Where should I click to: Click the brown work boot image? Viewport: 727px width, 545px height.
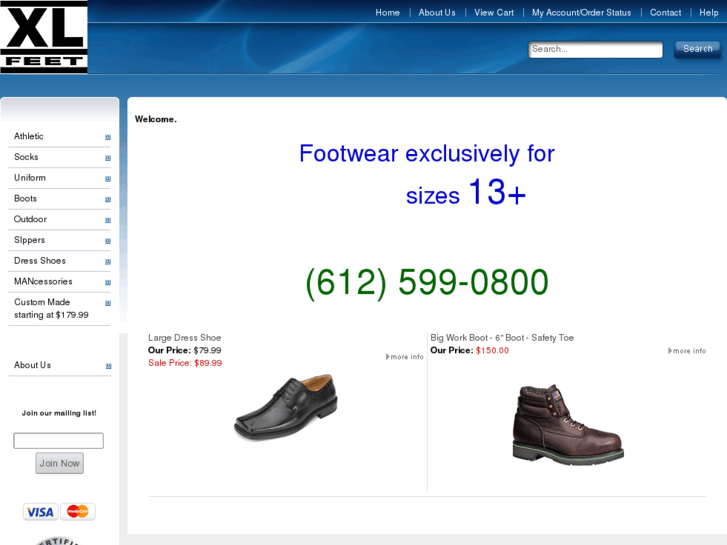coord(568,425)
